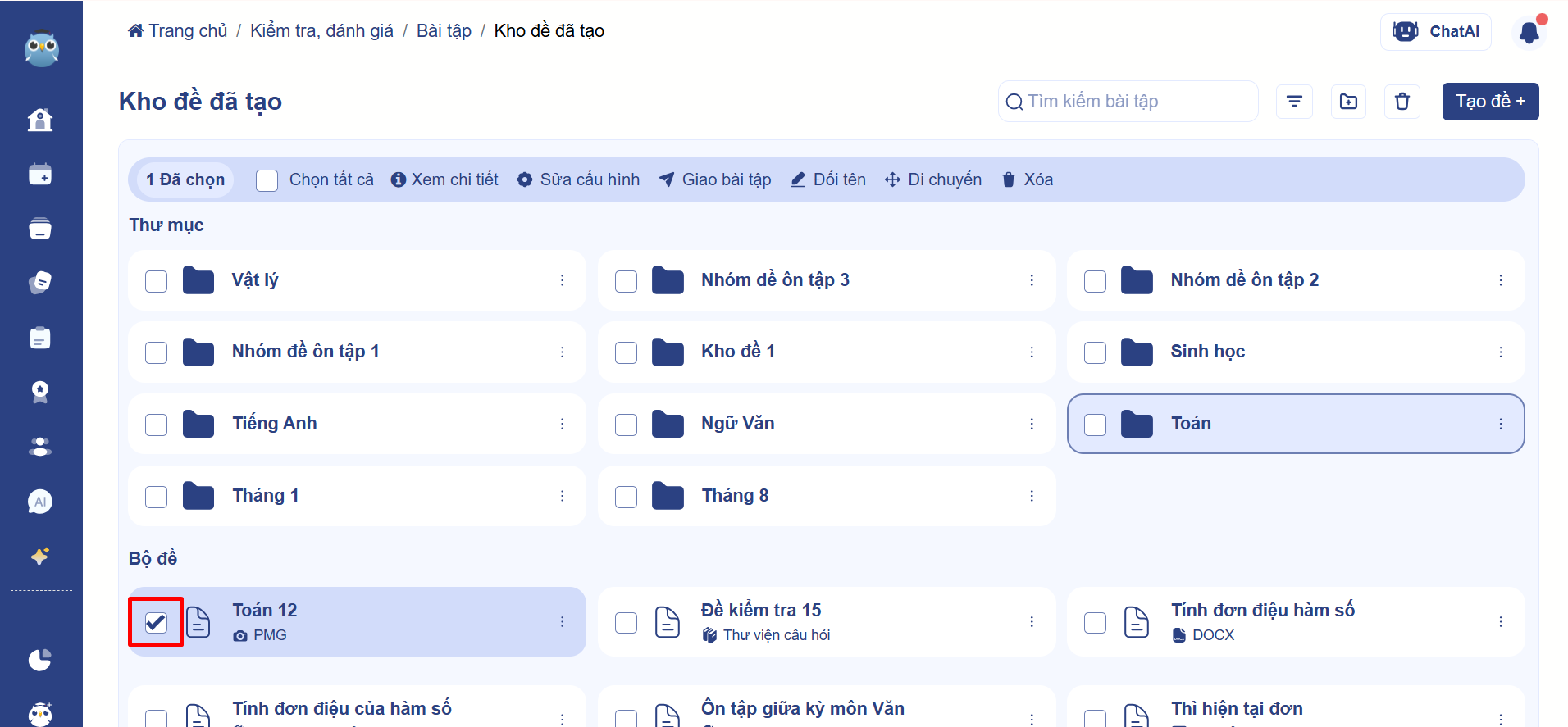Click the trash bin icon in header
Viewport: 1568px width, 727px height.
(x=1402, y=102)
